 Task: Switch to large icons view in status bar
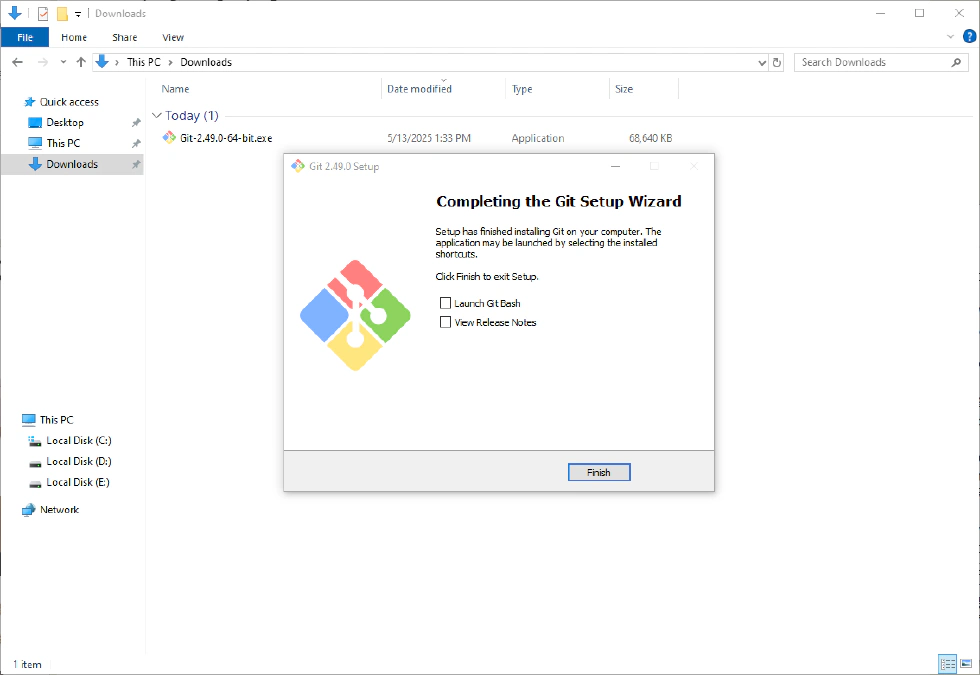coord(965,664)
